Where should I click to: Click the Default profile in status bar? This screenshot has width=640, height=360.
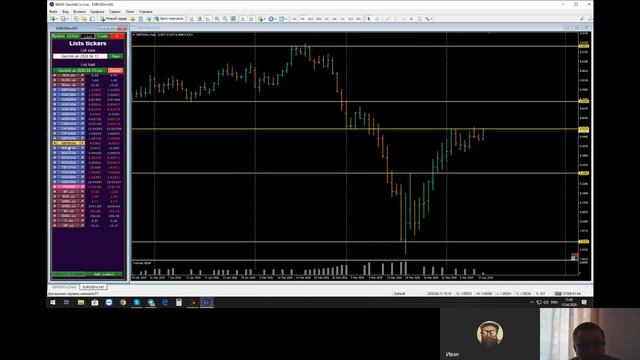[400, 293]
